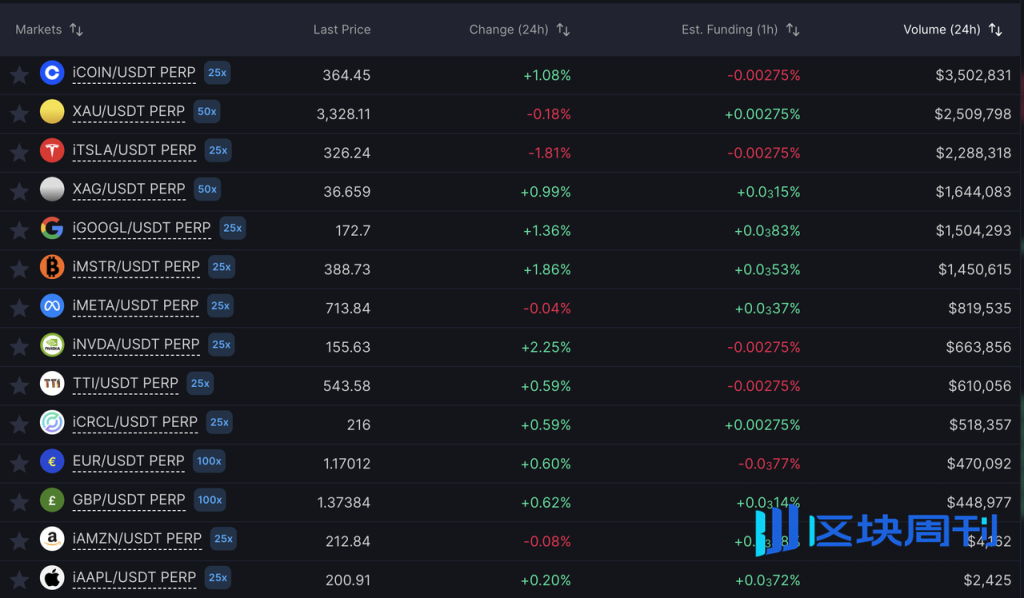Star the iTSLA/USDT PERP market

pyautogui.click(x=19, y=152)
